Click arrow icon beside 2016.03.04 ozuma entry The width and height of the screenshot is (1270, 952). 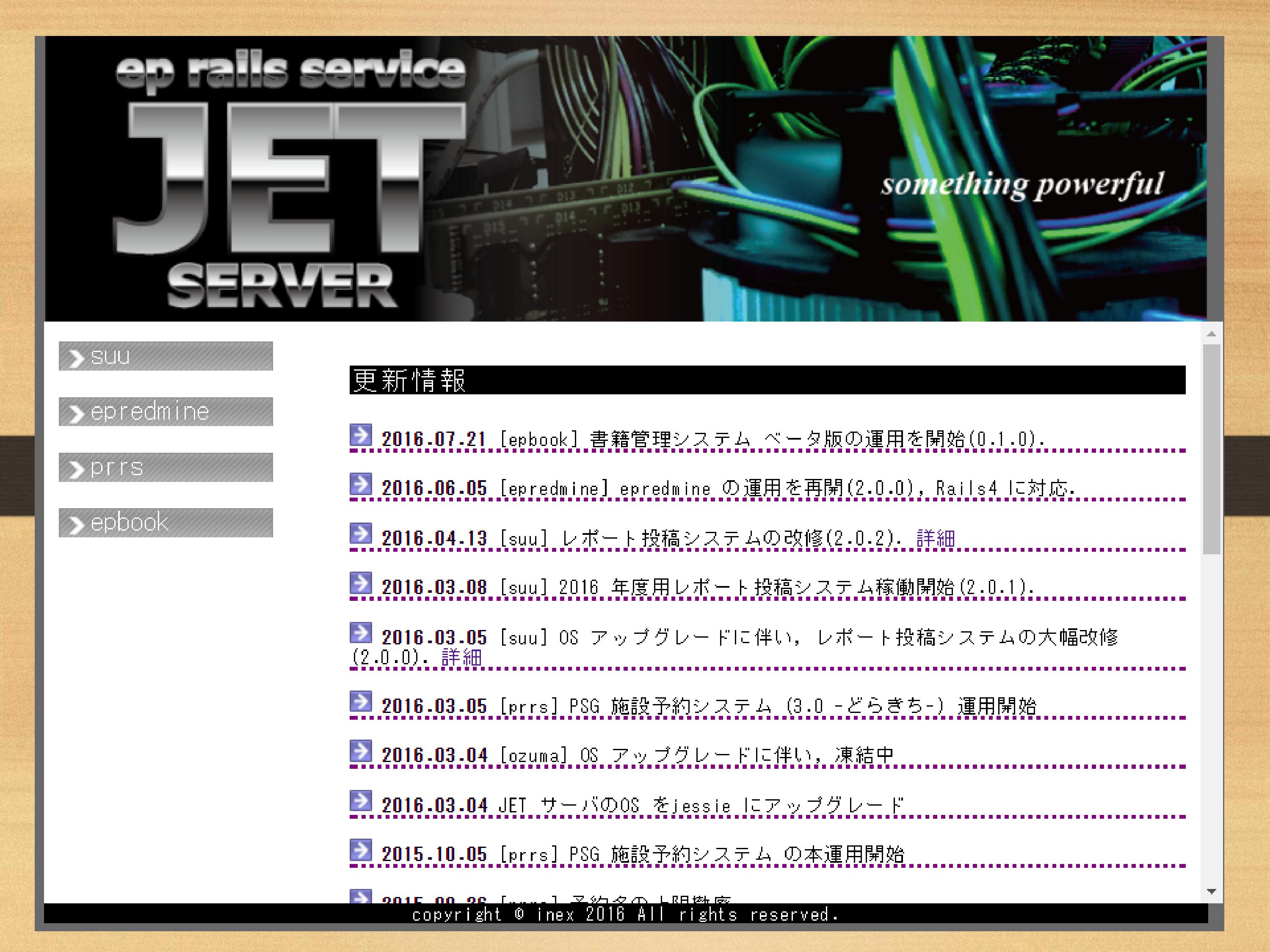coord(361,751)
